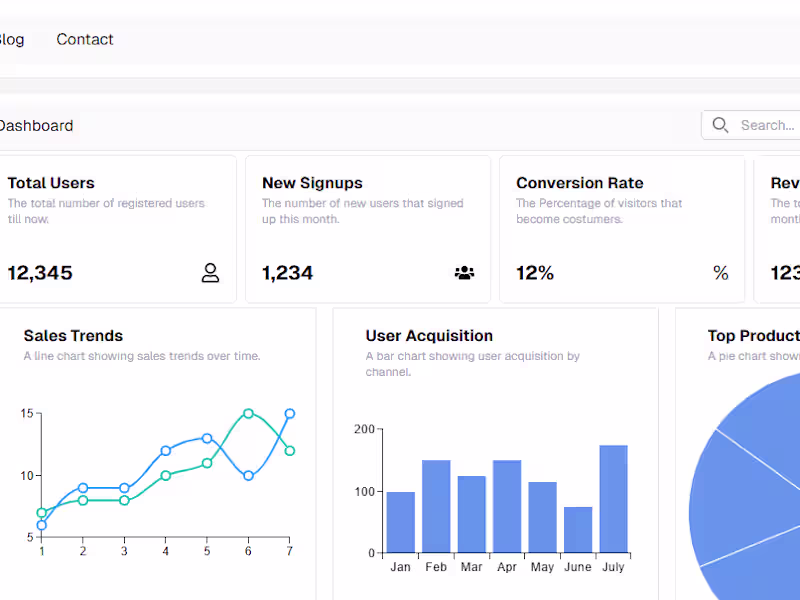Select the Total Users card title
The width and height of the screenshot is (800, 600).
point(51,183)
